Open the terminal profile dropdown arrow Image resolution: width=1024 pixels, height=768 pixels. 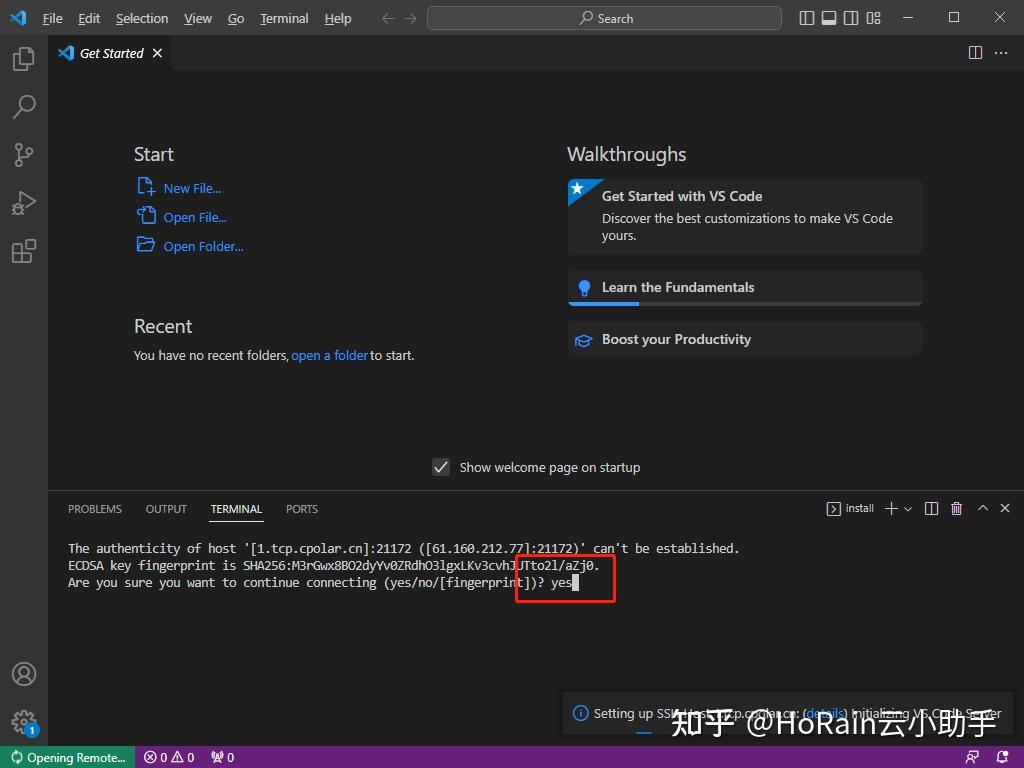[908, 508]
